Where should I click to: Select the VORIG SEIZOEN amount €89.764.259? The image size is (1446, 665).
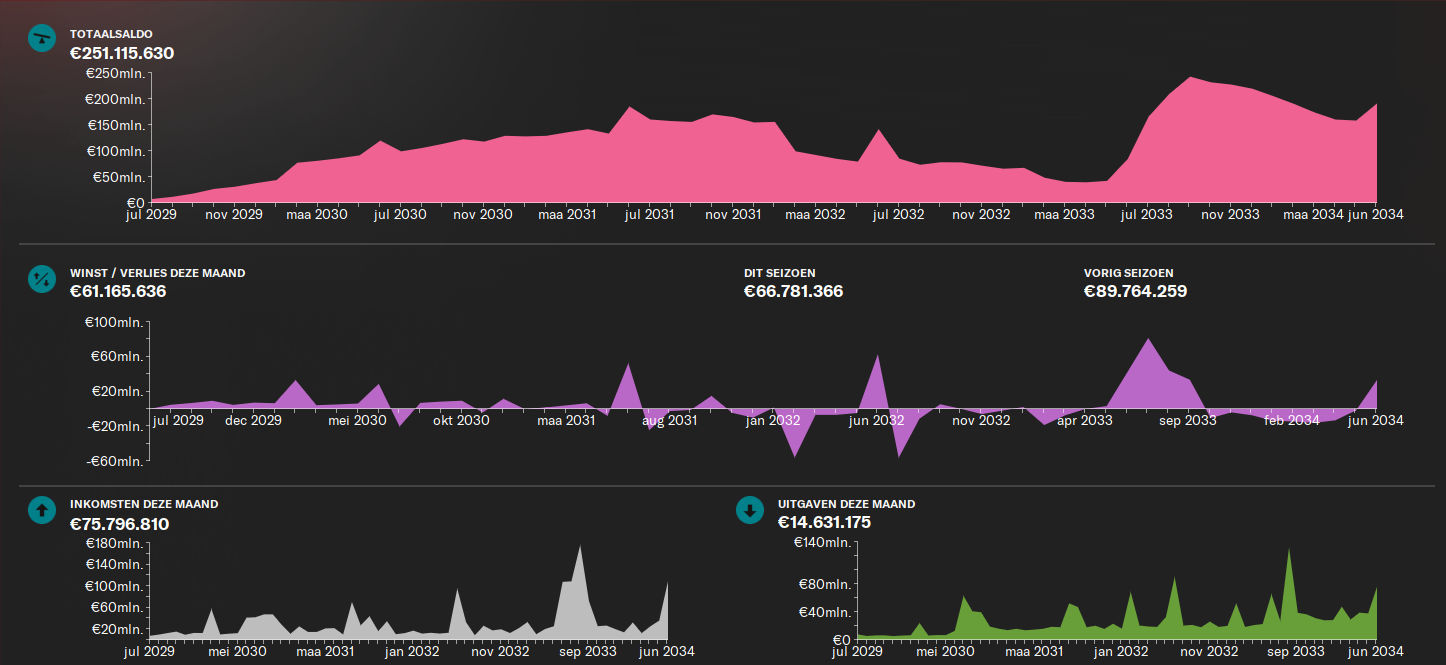click(x=1135, y=292)
